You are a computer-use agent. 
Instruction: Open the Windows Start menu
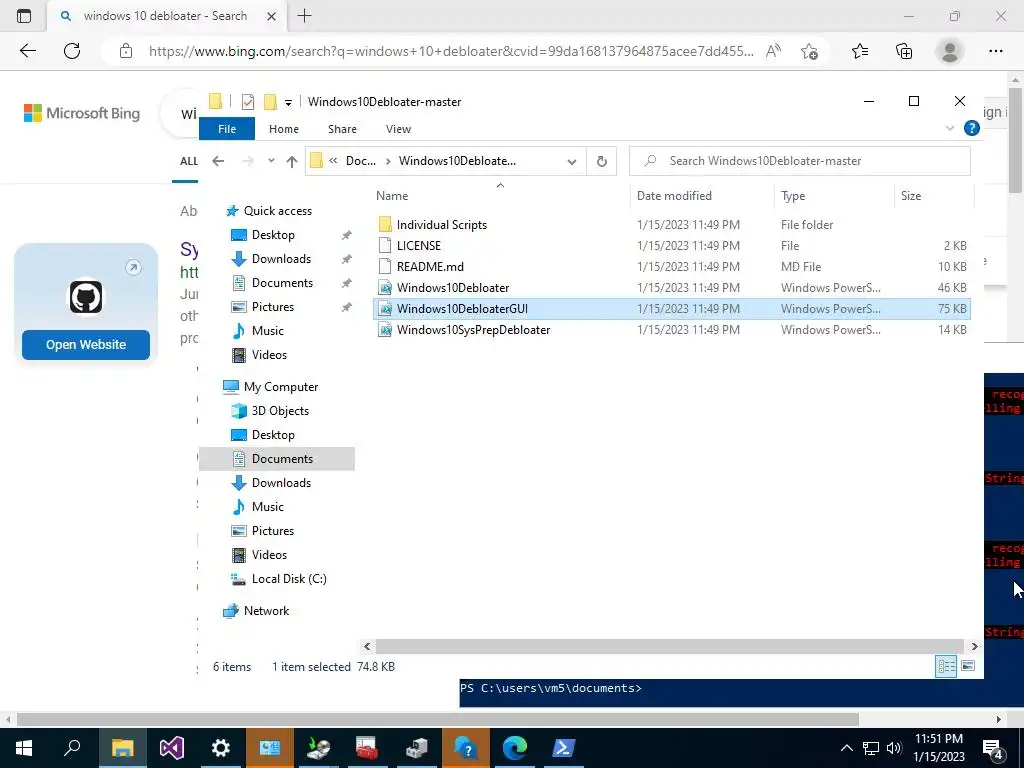click(x=24, y=748)
